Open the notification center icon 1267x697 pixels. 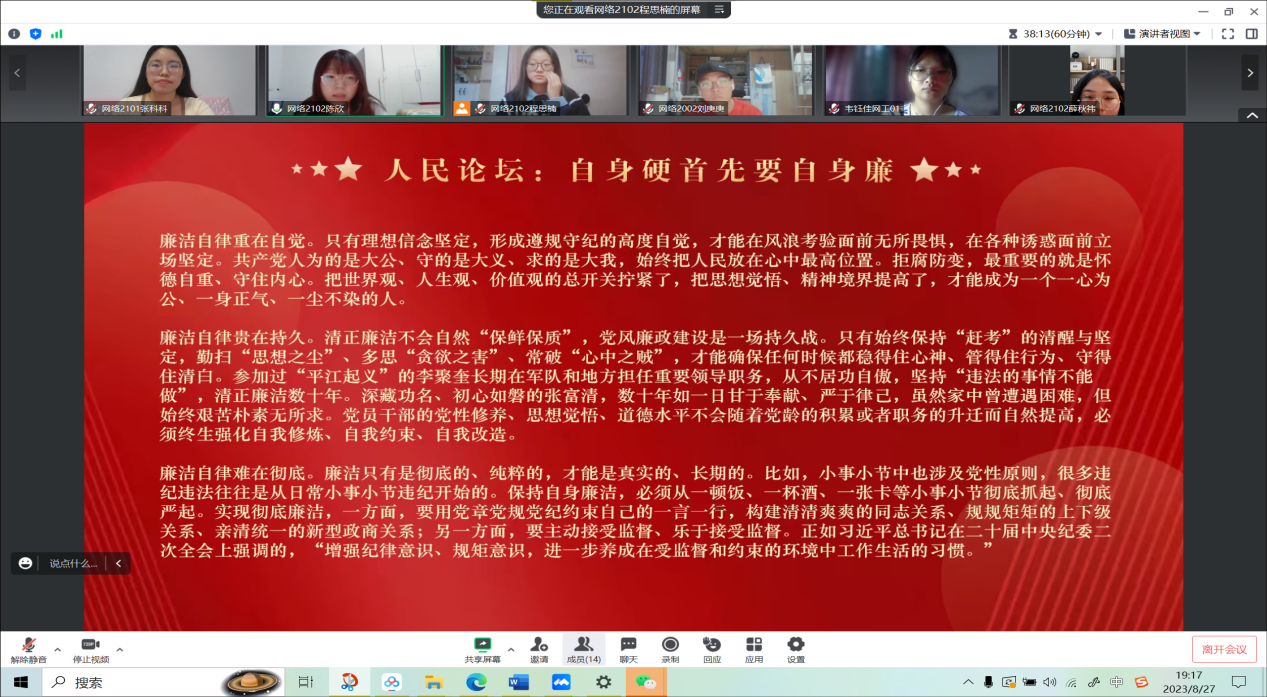1239,682
